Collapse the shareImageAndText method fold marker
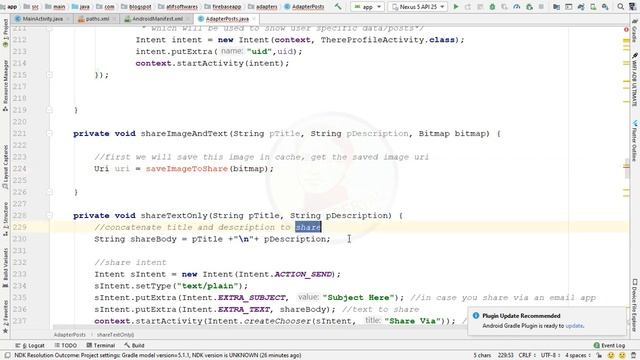This screenshot has height=360, width=640. (49, 133)
